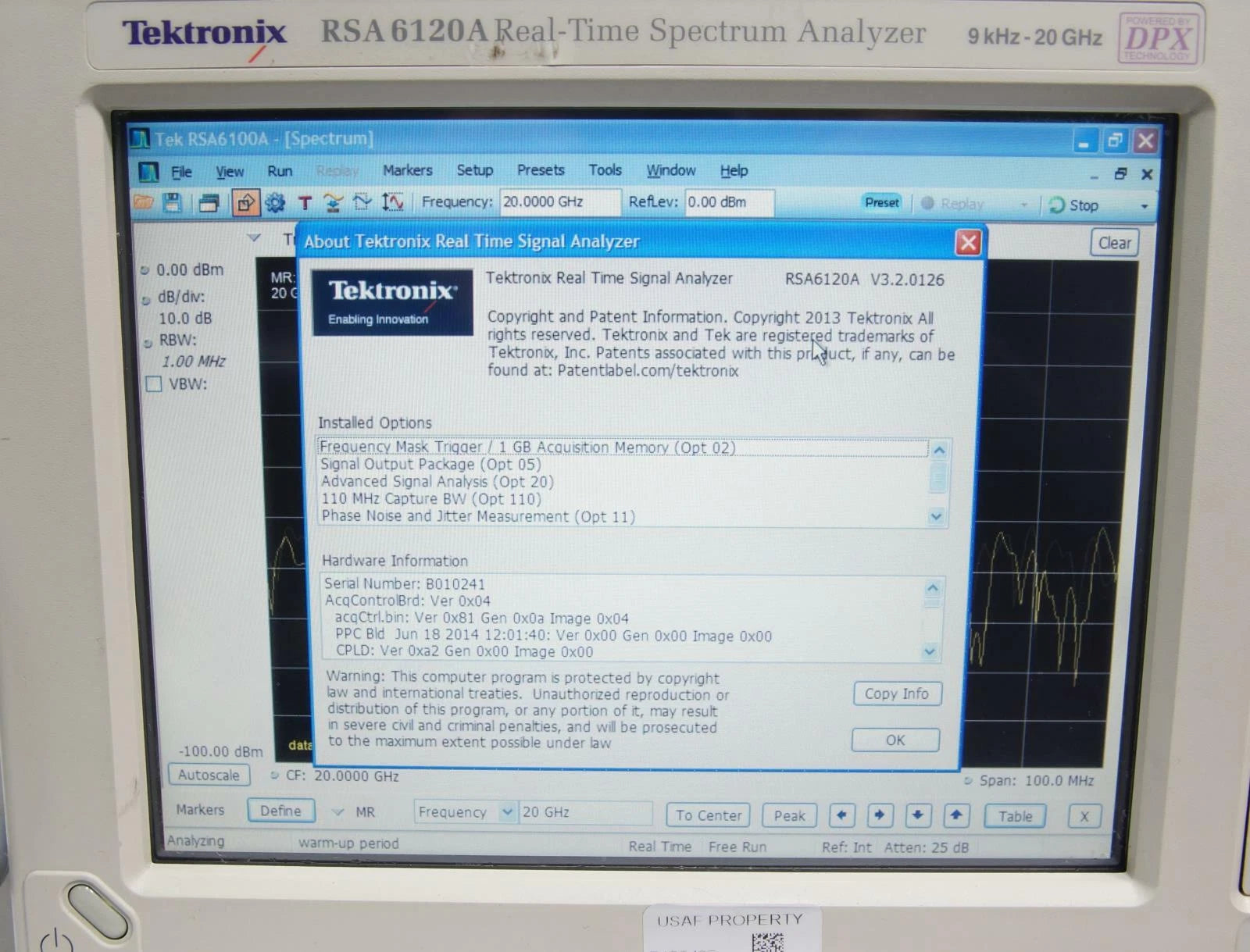1250x952 pixels.
Task: Open the Help menu
Action: coord(734,170)
